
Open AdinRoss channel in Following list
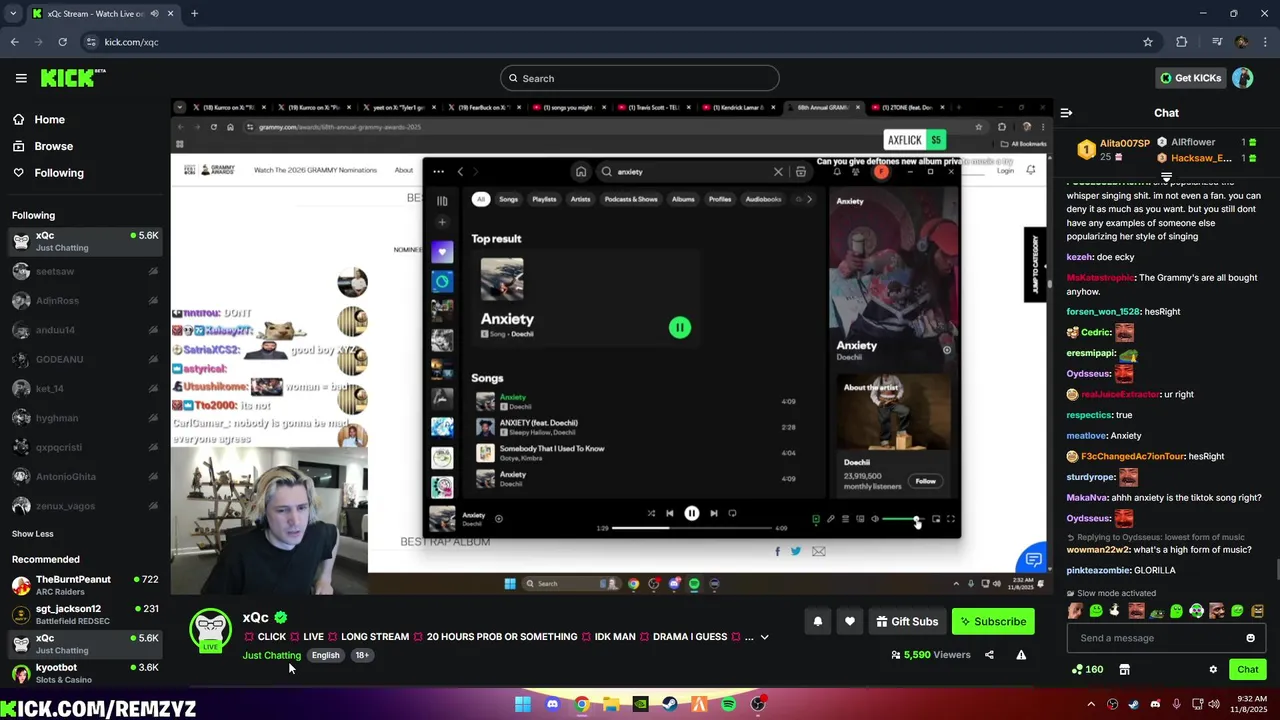(x=85, y=300)
